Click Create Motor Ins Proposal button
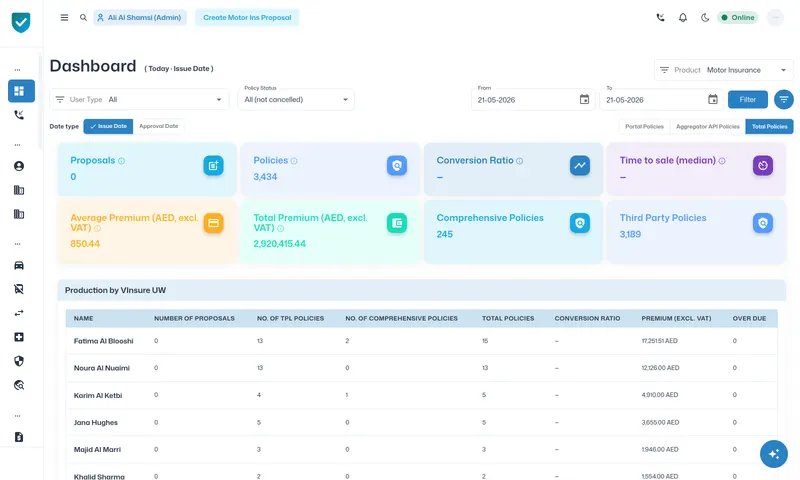The height and width of the screenshot is (480, 800). click(247, 17)
